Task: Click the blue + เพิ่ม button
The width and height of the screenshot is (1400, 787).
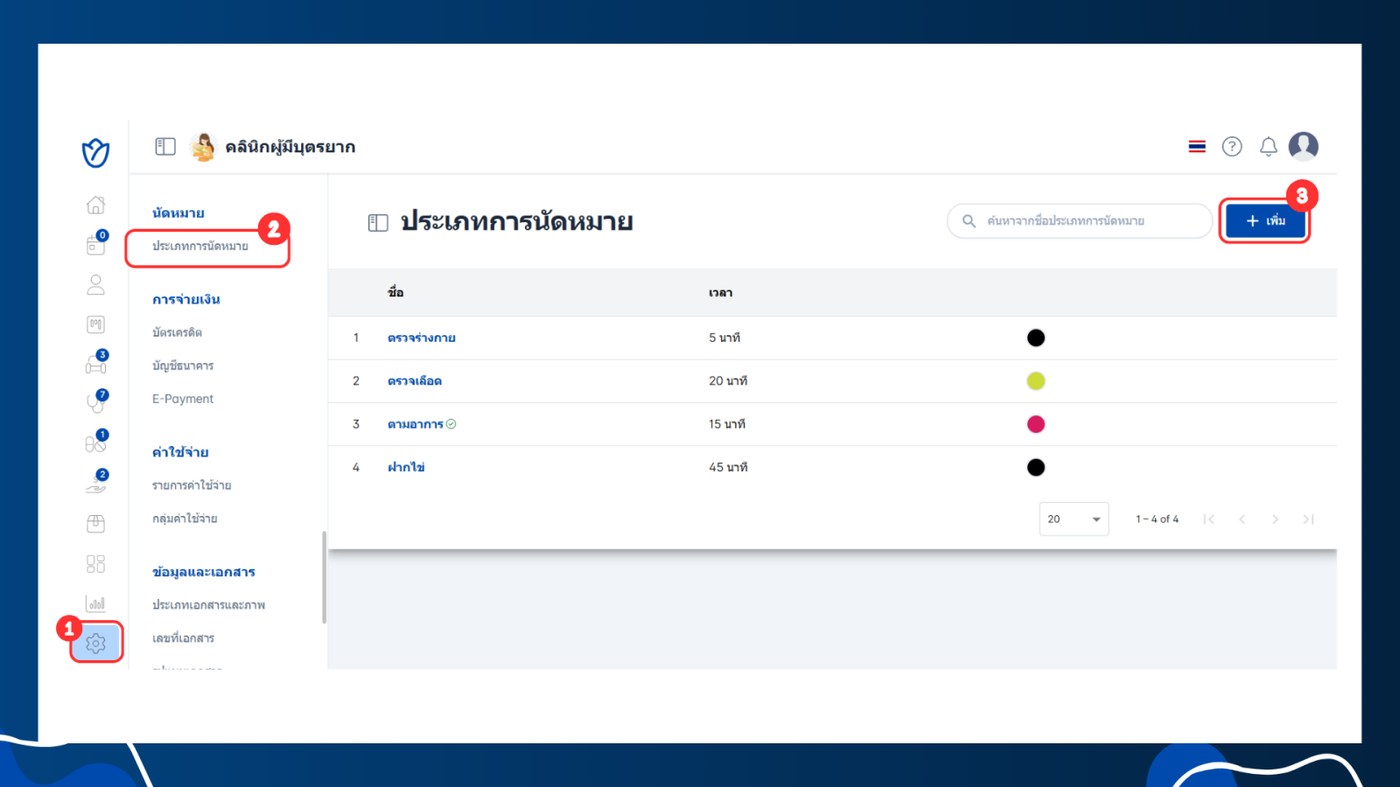Action: click(1266, 221)
